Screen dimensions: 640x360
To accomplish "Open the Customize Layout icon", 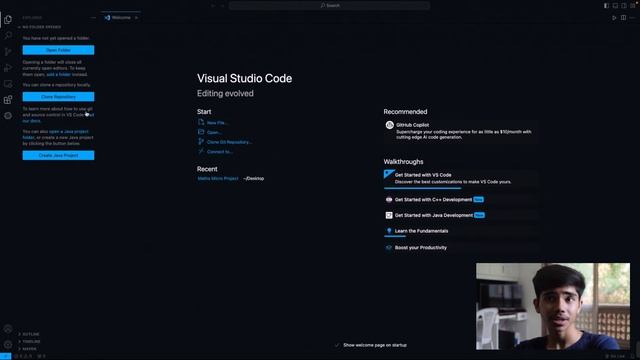I will click(633, 6).
